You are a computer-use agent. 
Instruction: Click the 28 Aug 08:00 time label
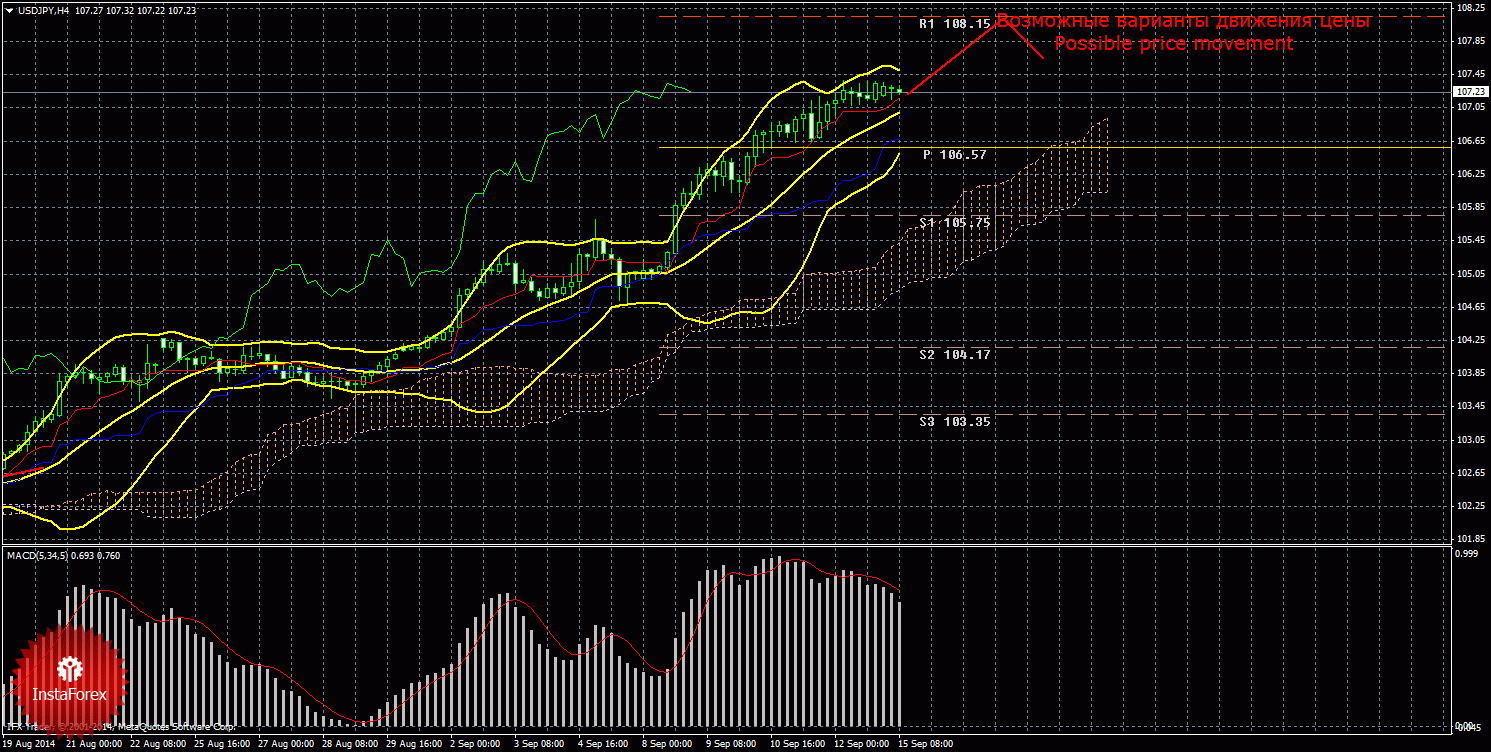click(350, 744)
